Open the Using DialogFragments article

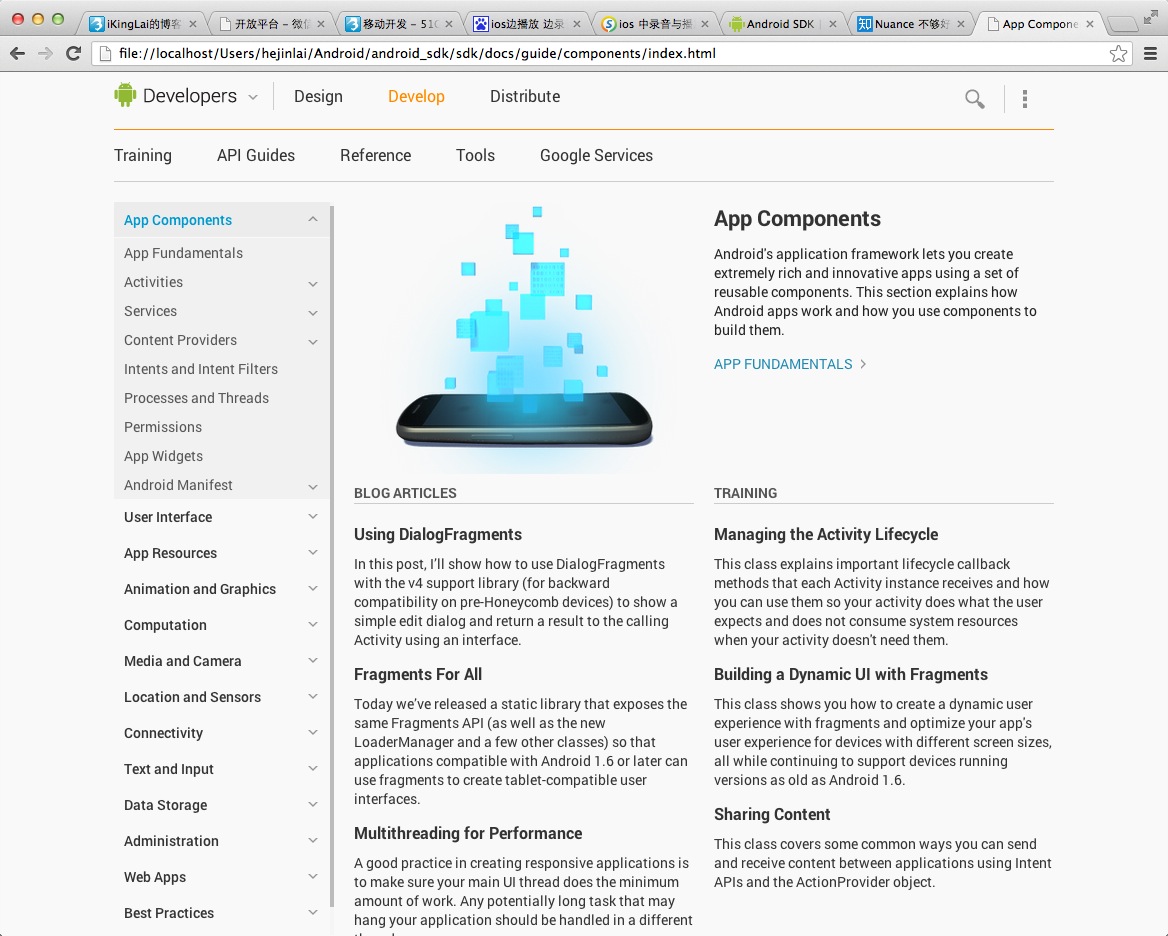[438, 534]
